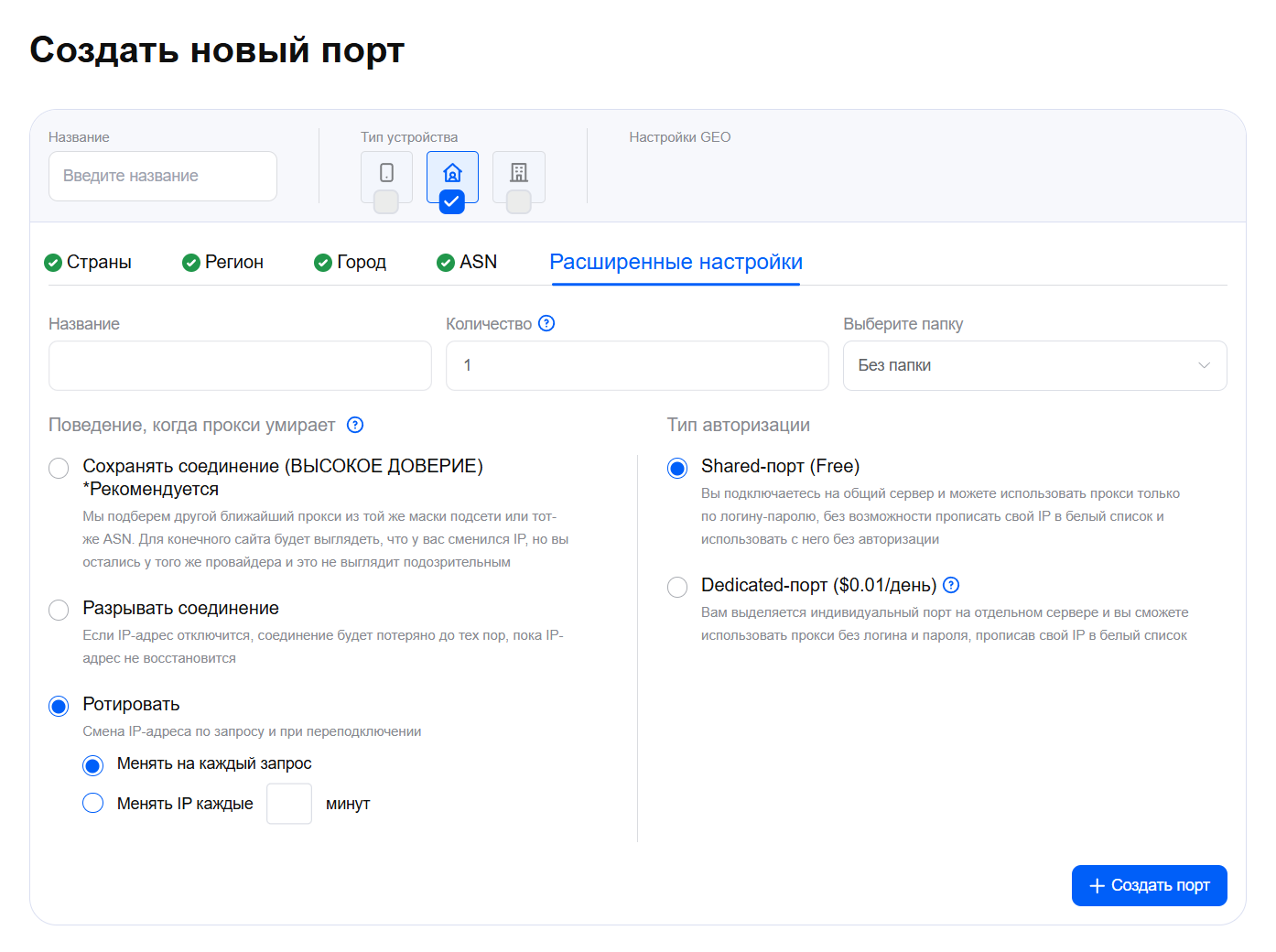Viewport: 1276px width, 952px height.
Task: Click the minutes box before минут
Action: coord(289,804)
